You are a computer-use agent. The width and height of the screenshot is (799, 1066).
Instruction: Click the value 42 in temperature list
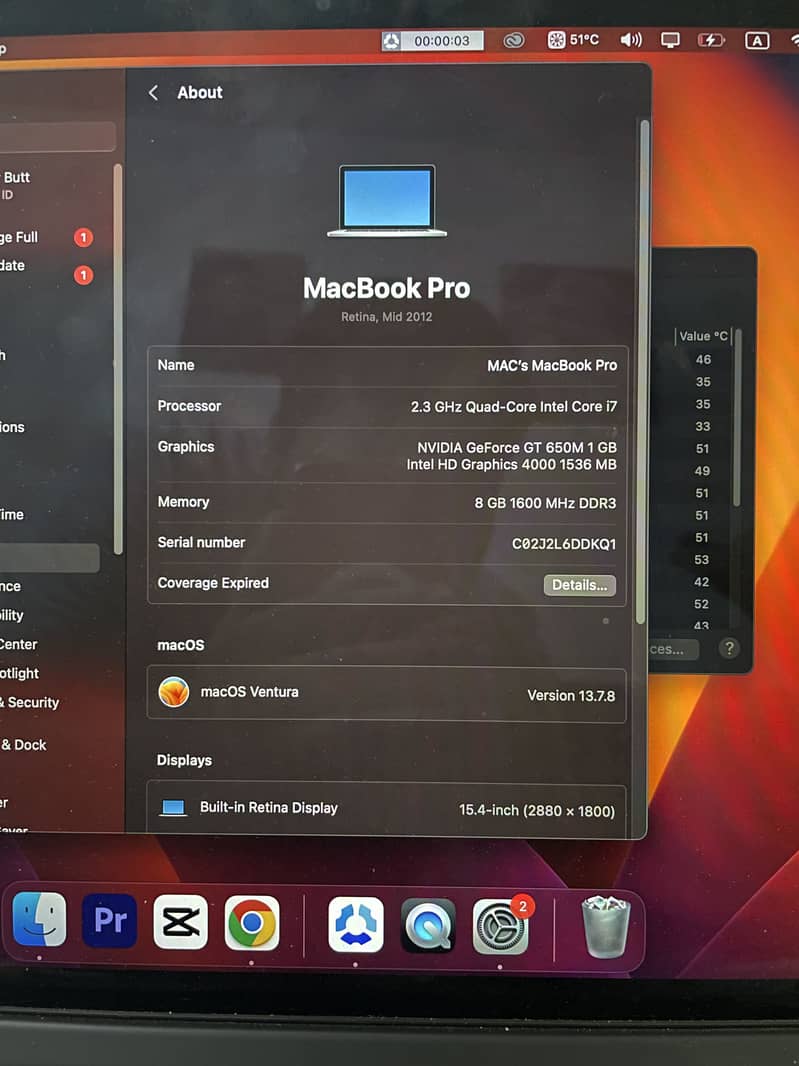(702, 582)
